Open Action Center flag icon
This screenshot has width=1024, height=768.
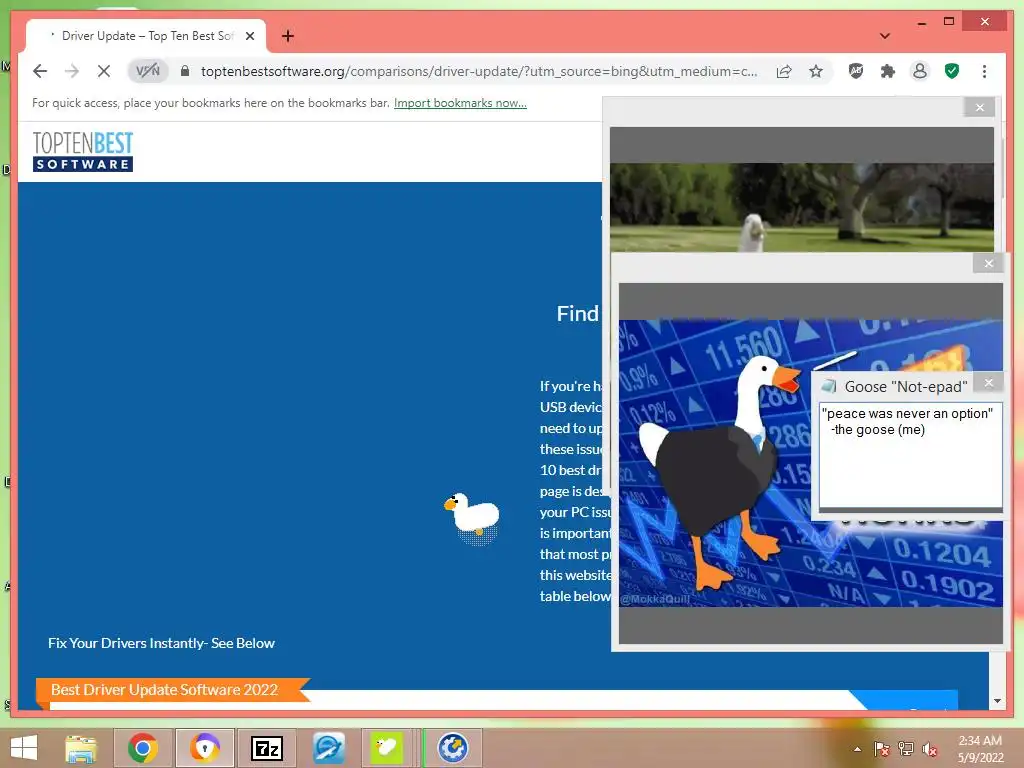(882, 749)
